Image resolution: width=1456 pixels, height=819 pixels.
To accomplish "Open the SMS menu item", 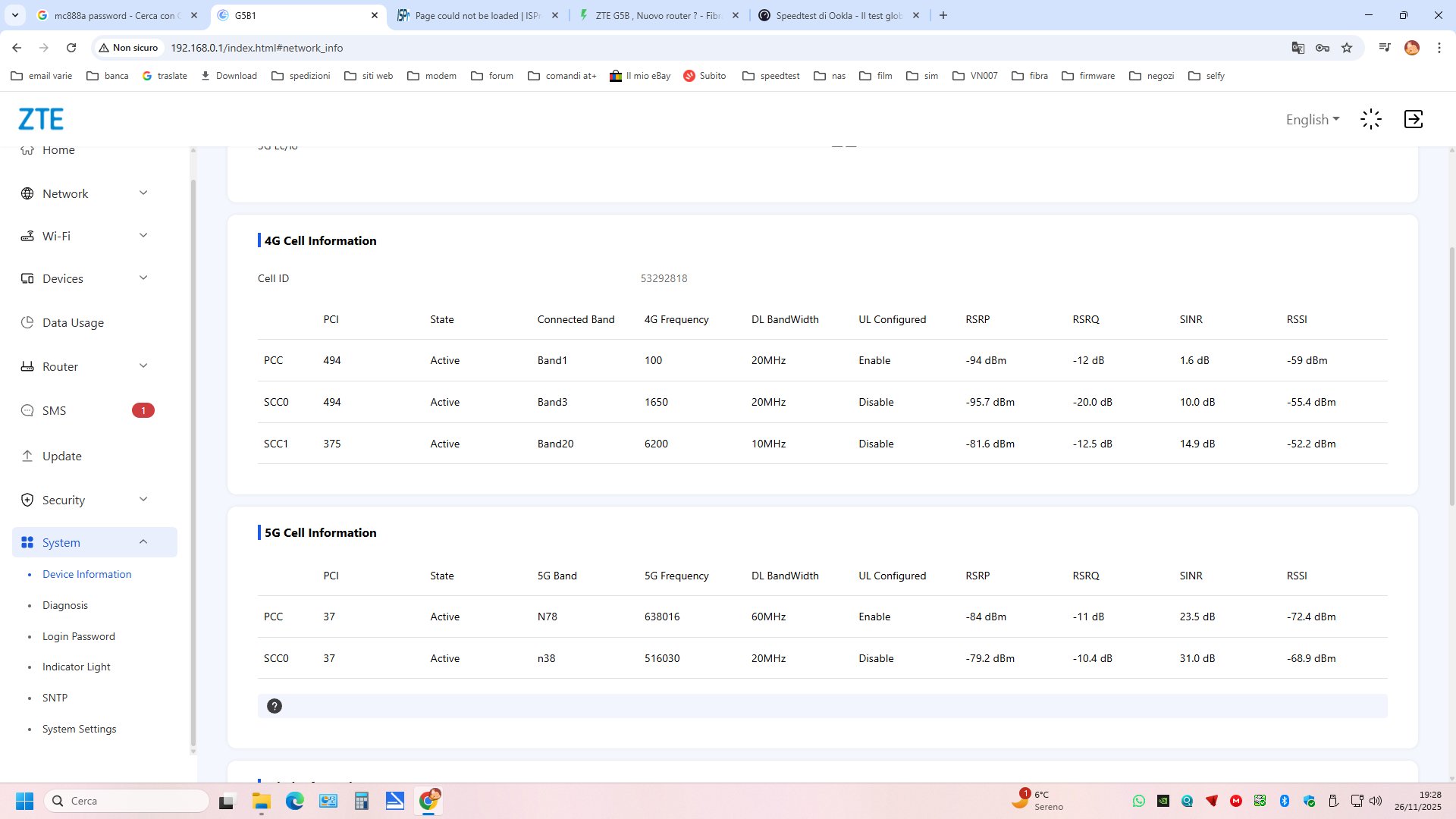I will pyautogui.click(x=55, y=410).
